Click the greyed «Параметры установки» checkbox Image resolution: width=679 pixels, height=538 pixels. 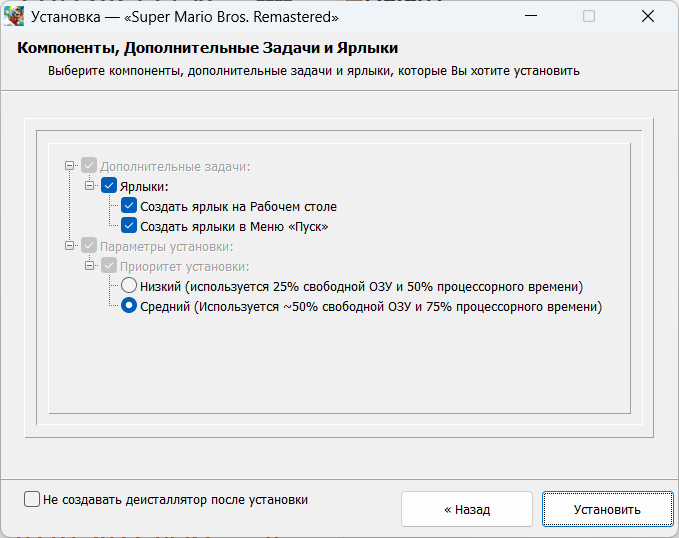(89, 246)
